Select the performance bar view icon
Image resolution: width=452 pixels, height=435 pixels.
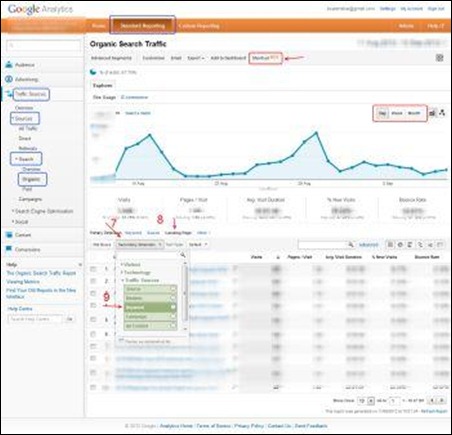click(x=410, y=245)
